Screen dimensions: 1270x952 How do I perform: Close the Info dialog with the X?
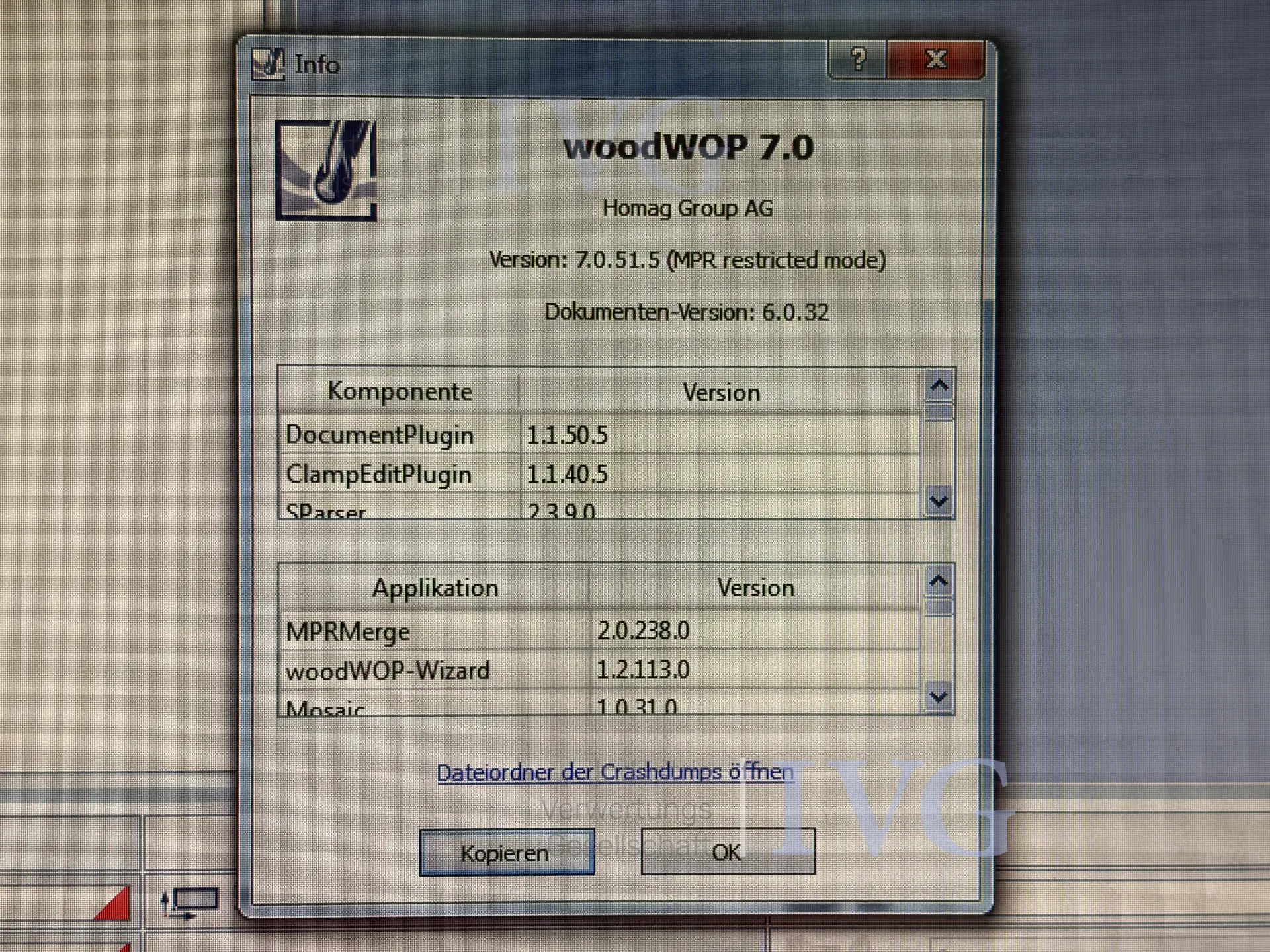point(935,60)
